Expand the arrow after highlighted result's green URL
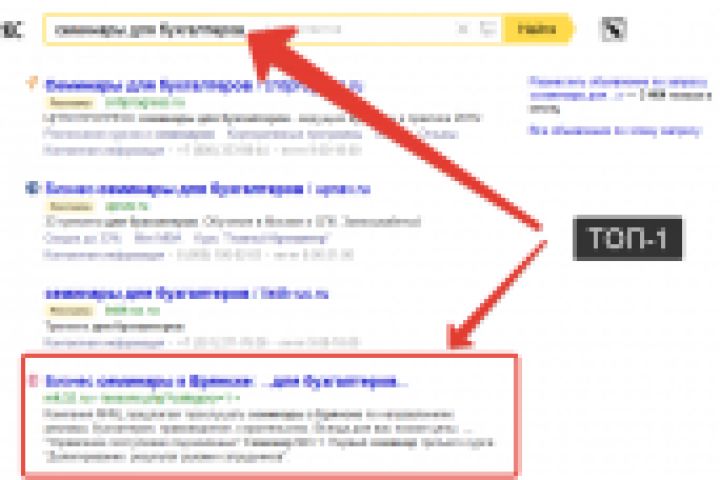This screenshot has width=720, height=480. click(x=236, y=398)
